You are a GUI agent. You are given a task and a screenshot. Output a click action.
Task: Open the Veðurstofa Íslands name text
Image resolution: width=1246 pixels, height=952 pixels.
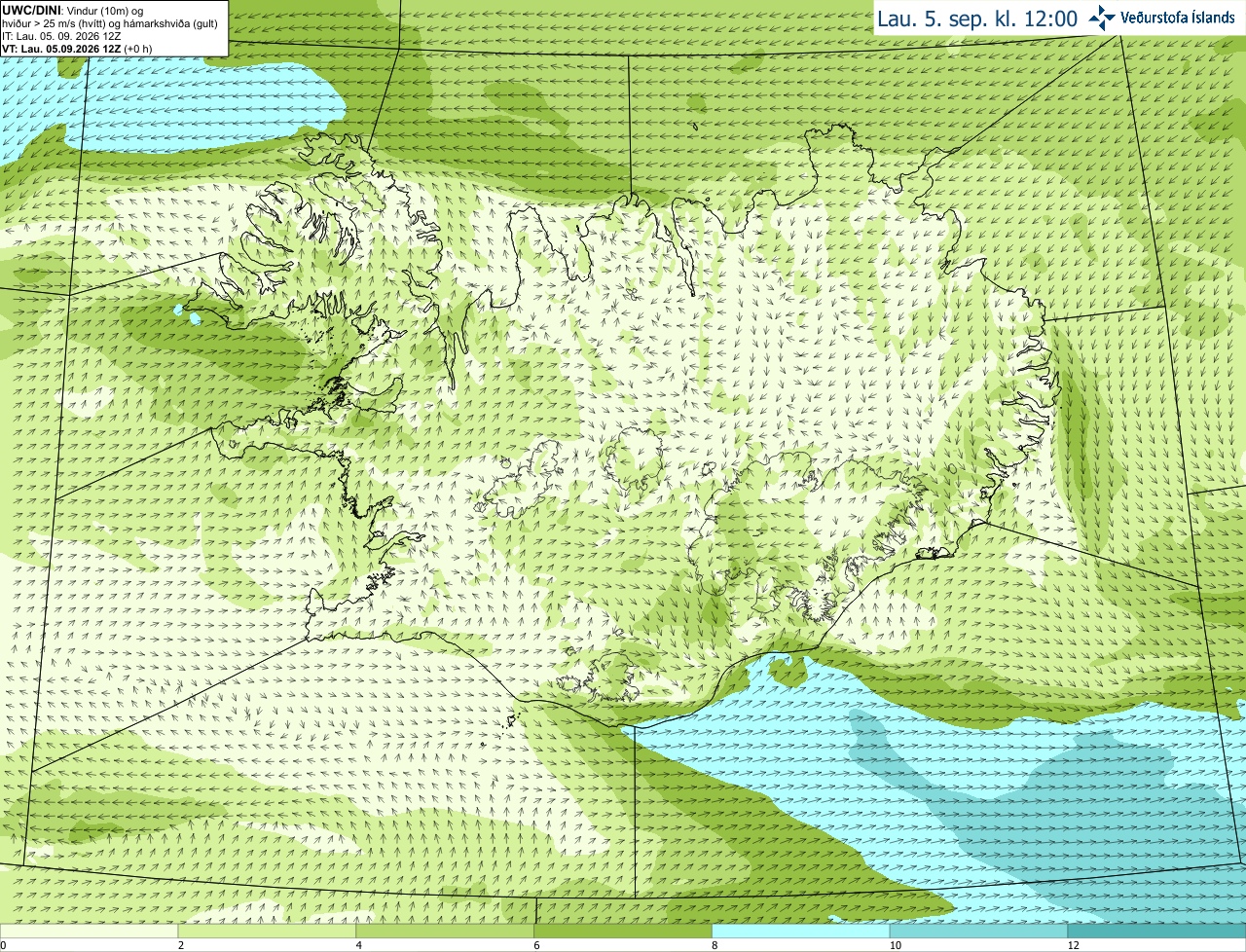tap(1177, 18)
